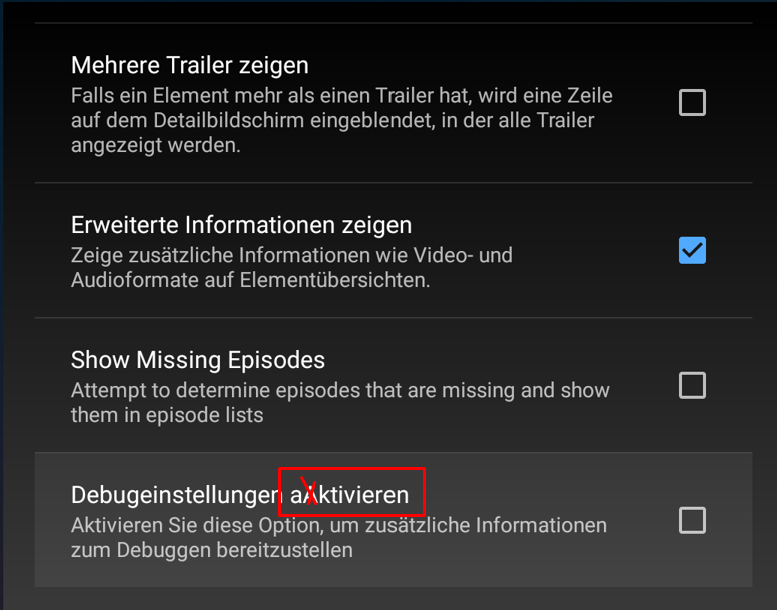Image resolution: width=777 pixels, height=610 pixels.
Task: Click the word Debugeinstellungen in the last row
Action: click(177, 495)
